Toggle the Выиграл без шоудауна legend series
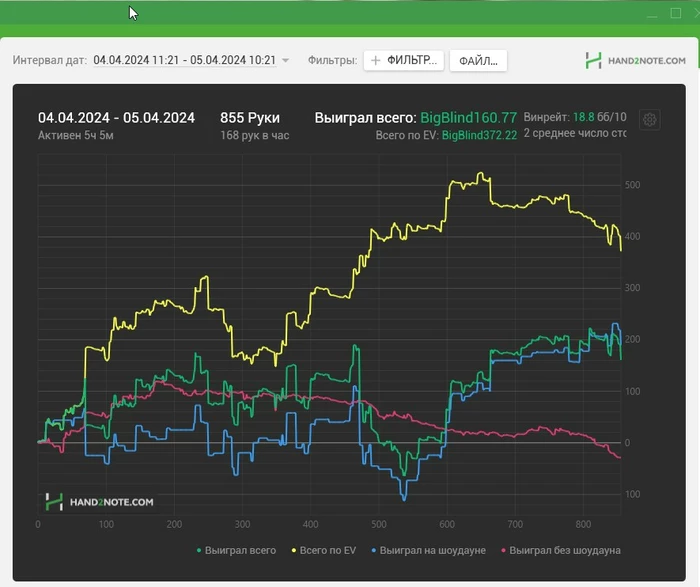Screen dimensions: 700x587 (x=561, y=550)
